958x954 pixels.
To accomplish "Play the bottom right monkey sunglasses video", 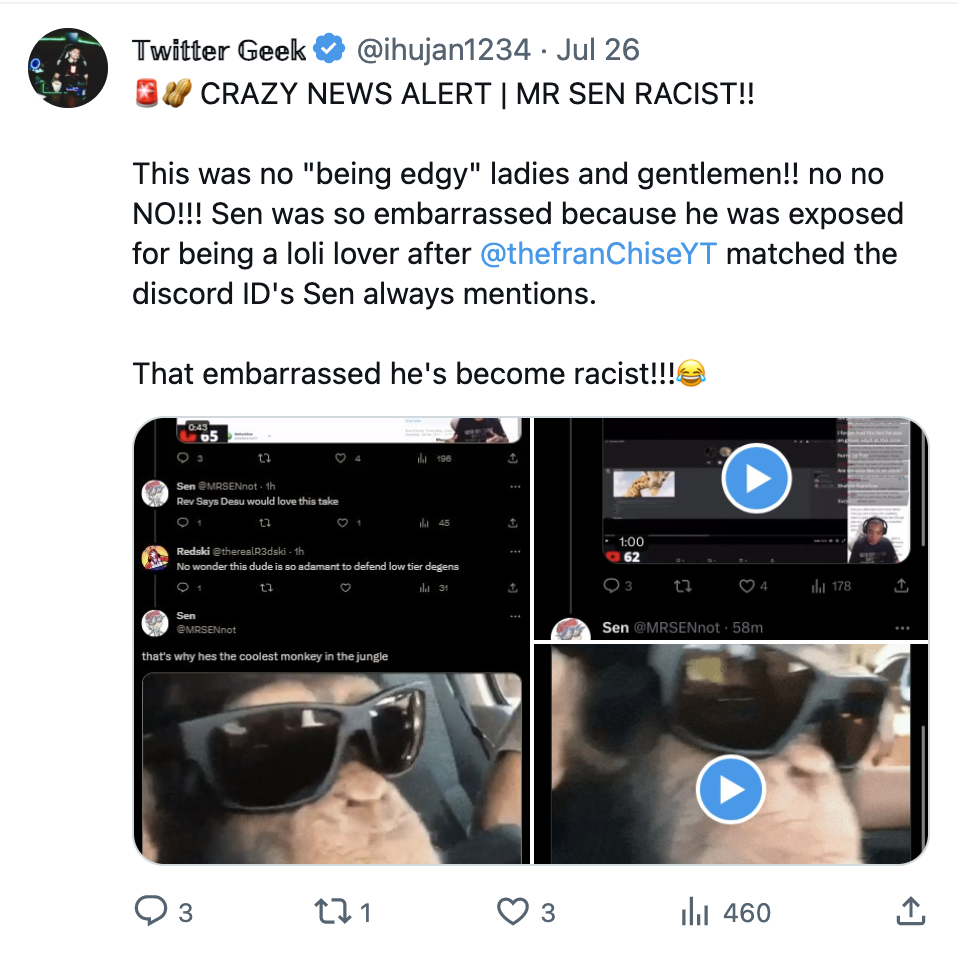I will (x=731, y=790).
